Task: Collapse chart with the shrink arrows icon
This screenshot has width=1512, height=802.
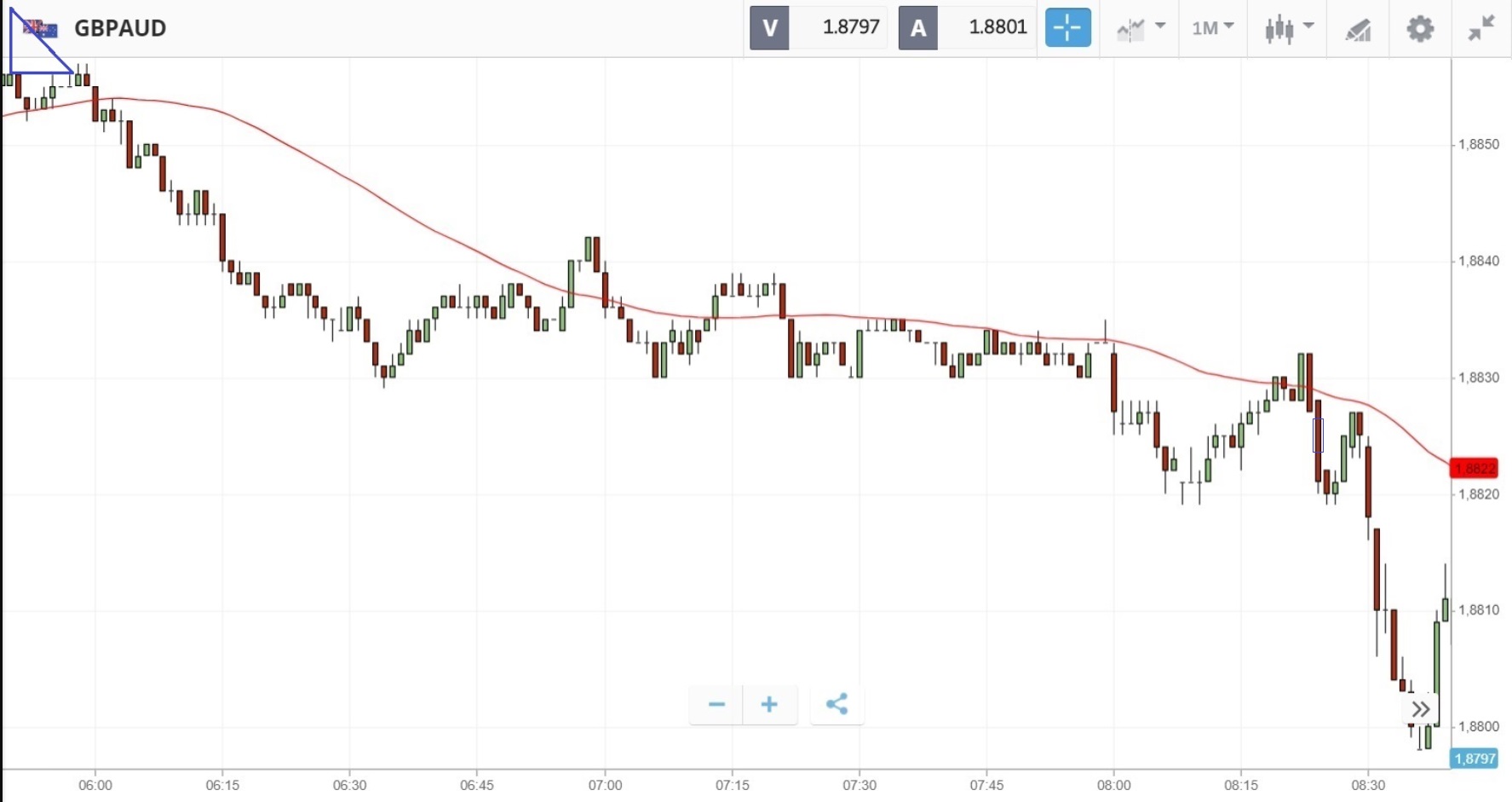Action: pos(1481,28)
